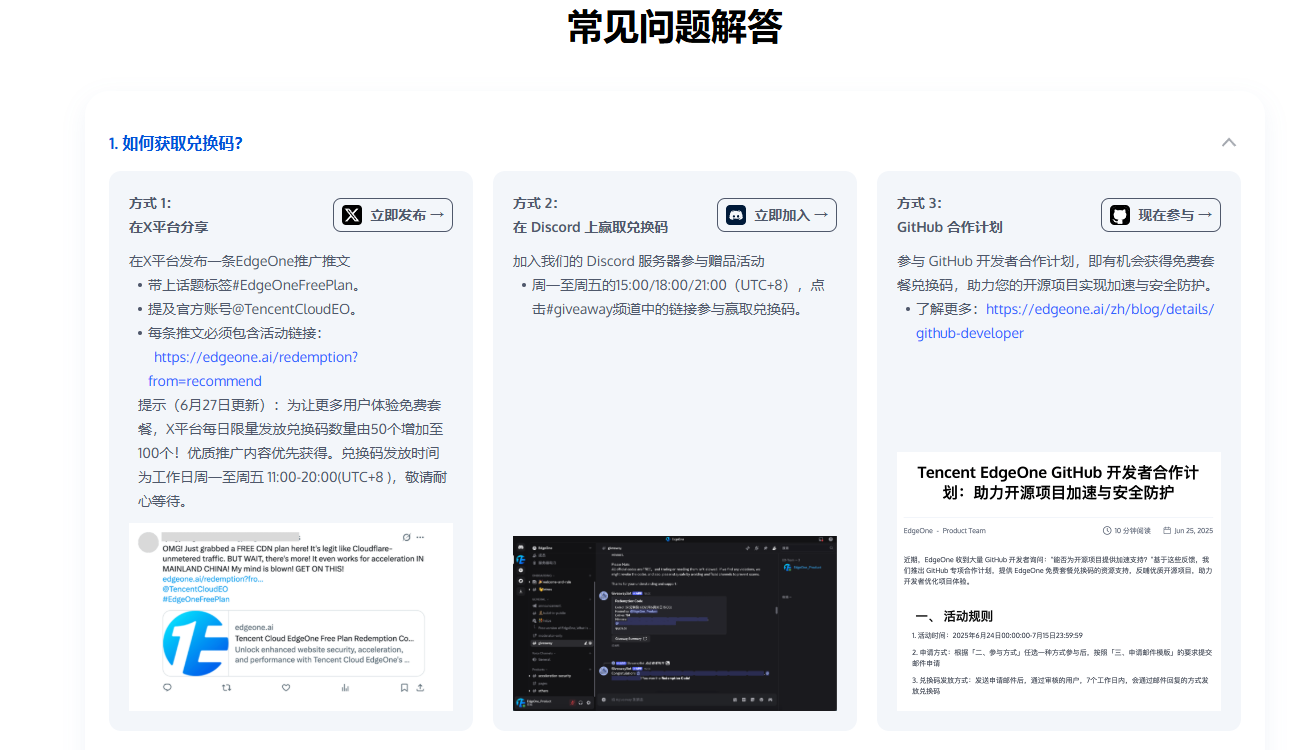Image resolution: width=1312 pixels, height=750 pixels.
Task: Click the Discord 立即加入 button
Action: (777, 215)
